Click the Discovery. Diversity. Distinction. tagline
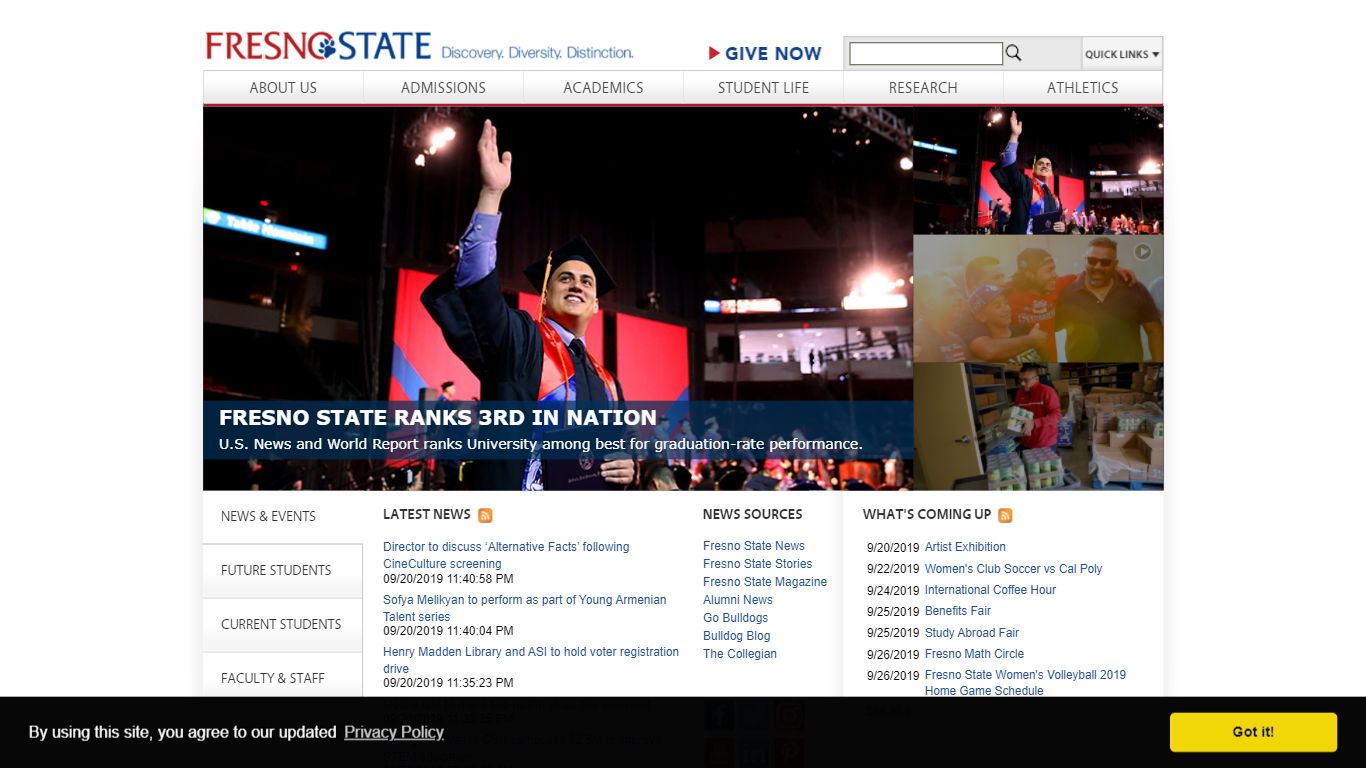 (x=537, y=53)
